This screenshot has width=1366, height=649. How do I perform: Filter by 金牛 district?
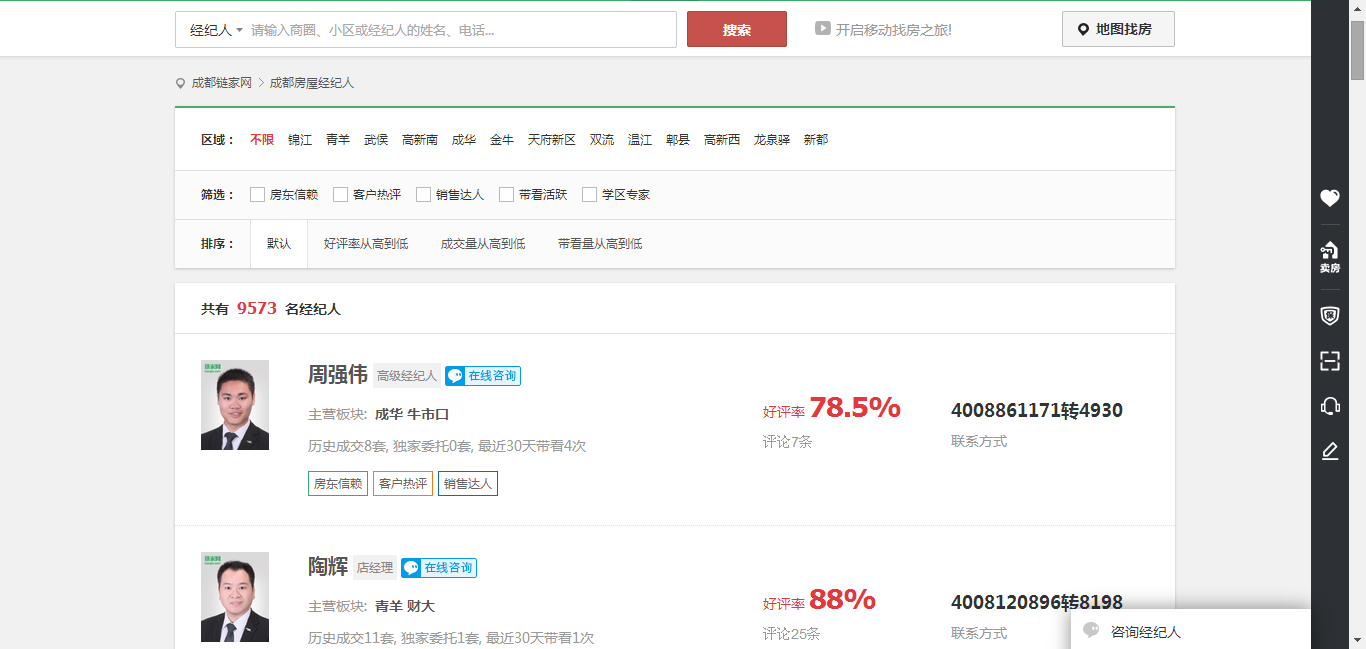click(x=502, y=140)
